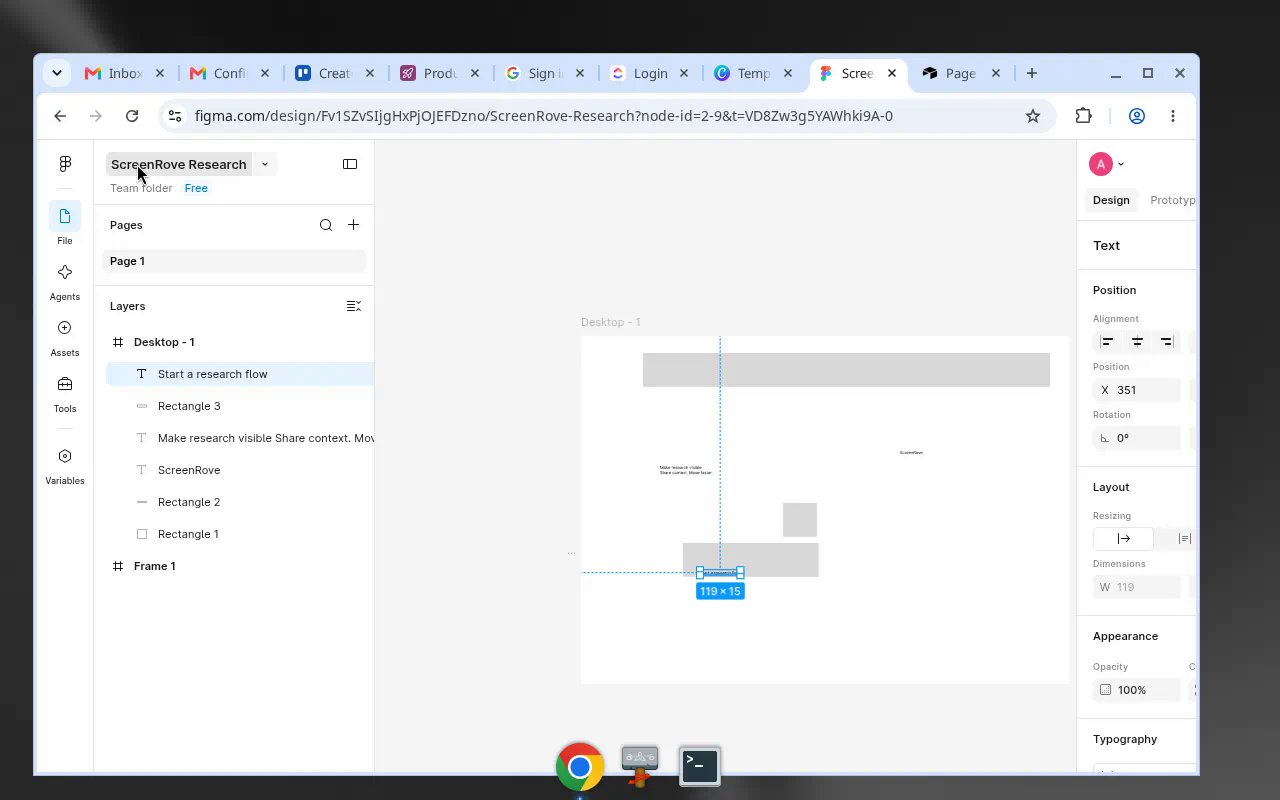Image resolution: width=1280 pixels, height=800 pixels.
Task: Open the Assets sidebar panel
Action: (x=65, y=328)
